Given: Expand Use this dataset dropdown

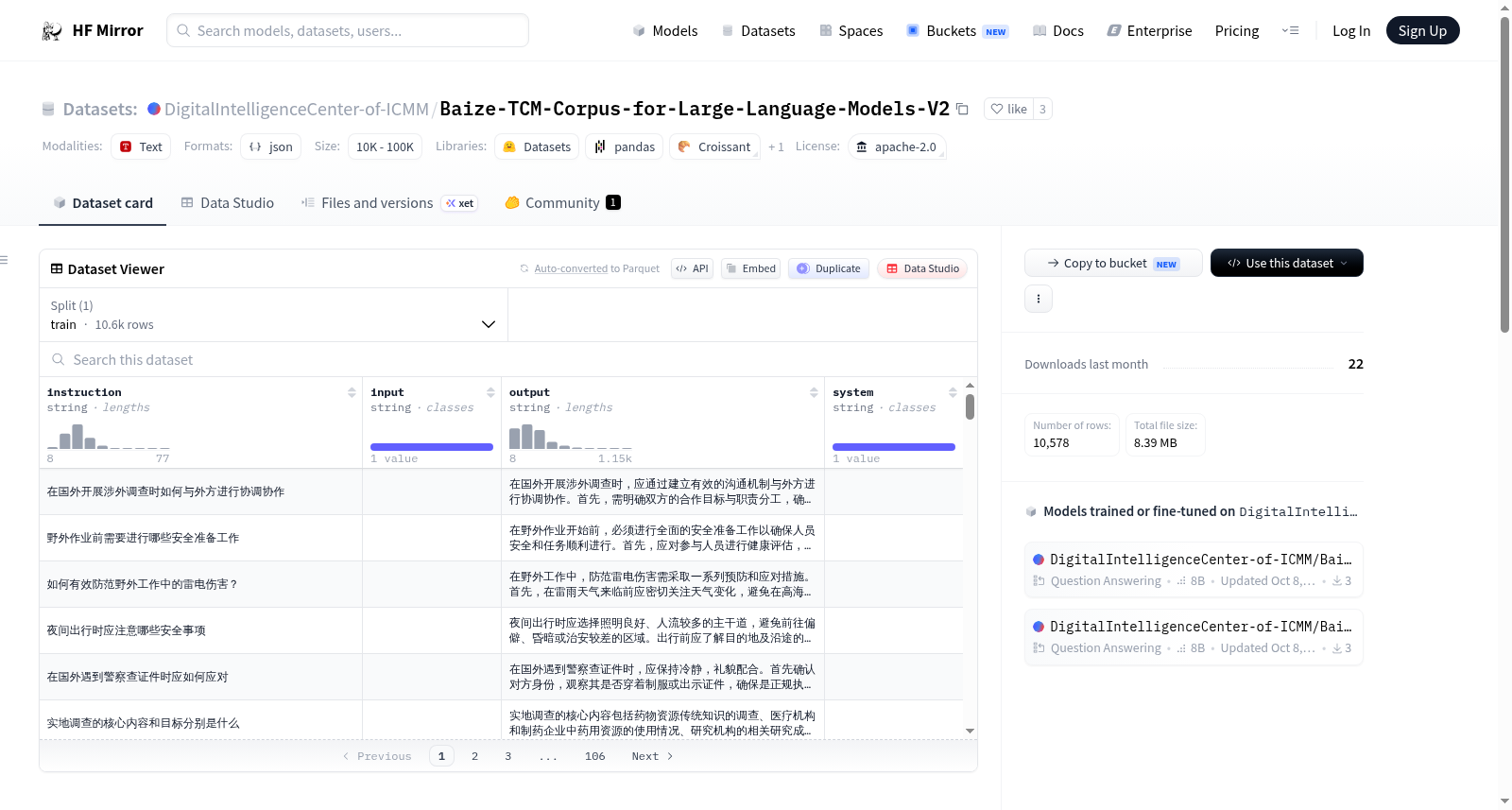Looking at the screenshot, I should click(1287, 263).
